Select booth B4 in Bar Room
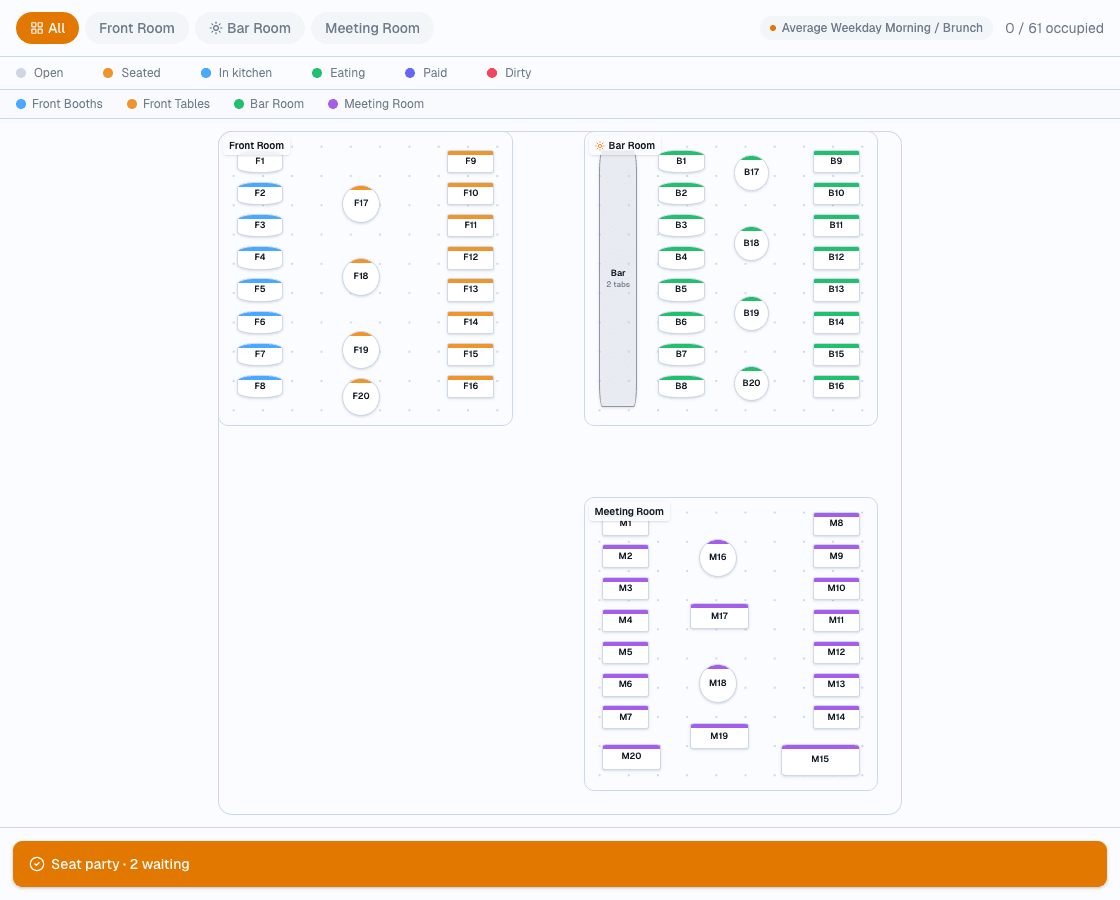Viewport: 1120px width, 900px height. (681, 258)
